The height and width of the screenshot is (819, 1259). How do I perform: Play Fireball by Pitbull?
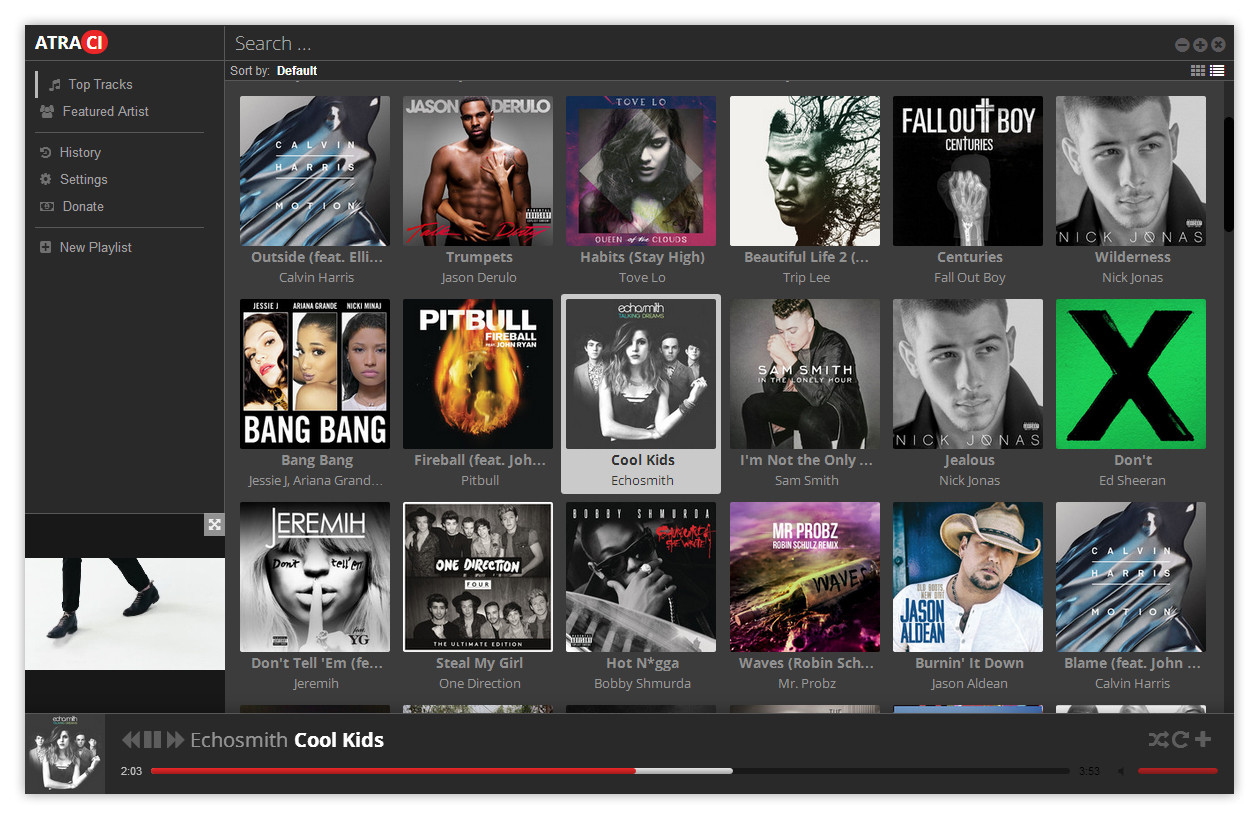pyautogui.click(x=478, y=374)
